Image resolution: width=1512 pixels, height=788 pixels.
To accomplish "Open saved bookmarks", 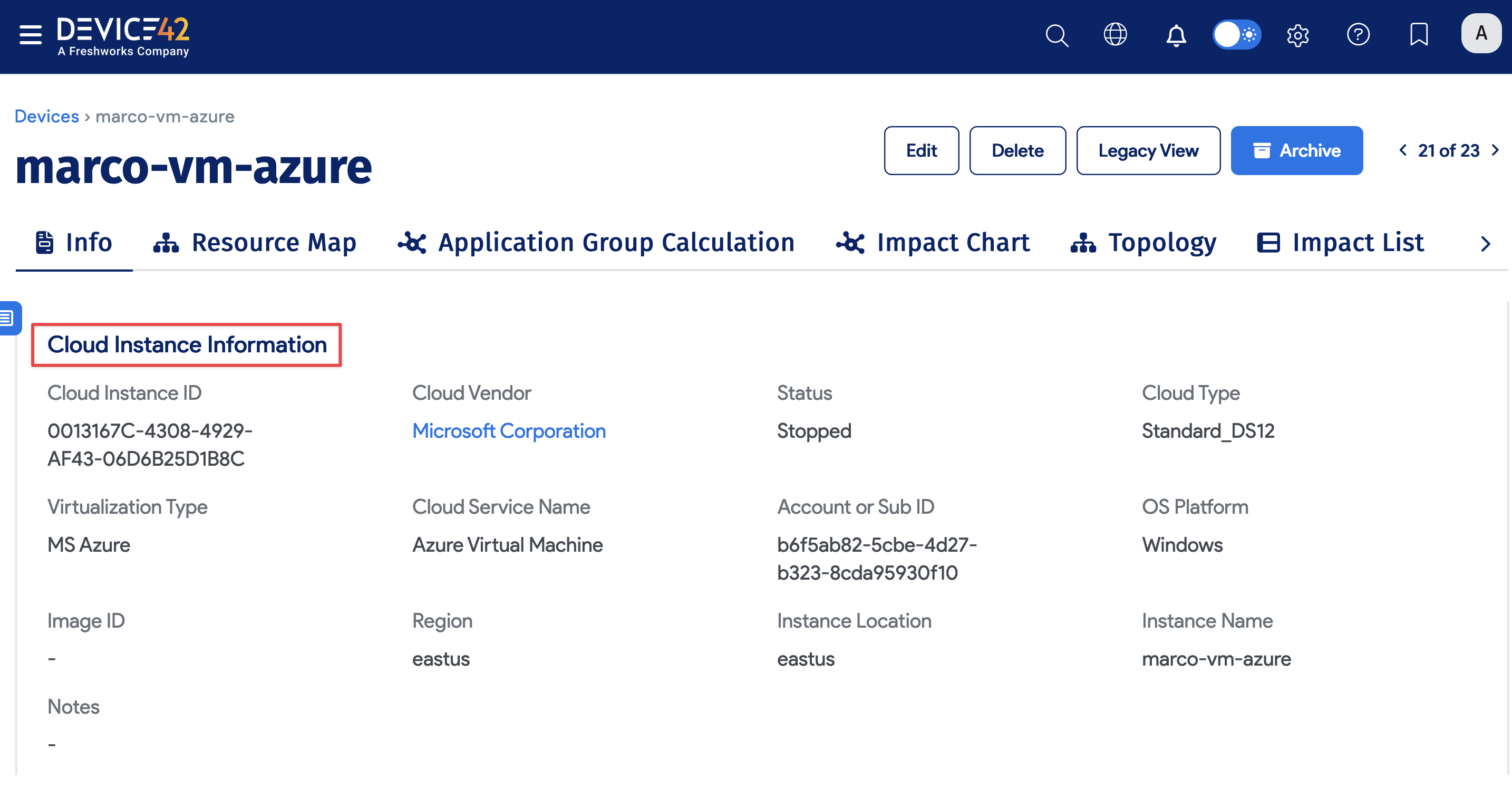I will point(1419,35).
